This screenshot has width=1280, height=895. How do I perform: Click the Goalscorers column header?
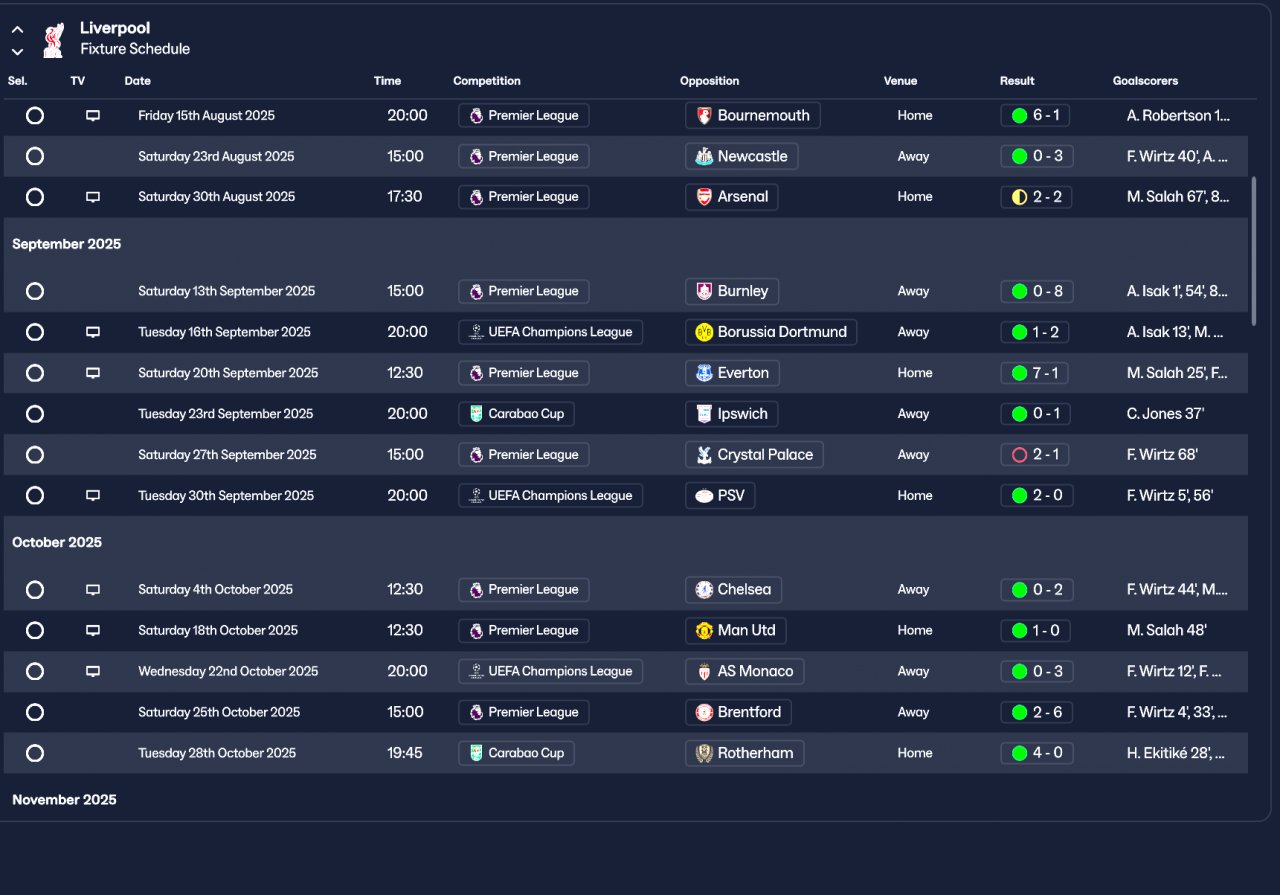click(1145, 81)
